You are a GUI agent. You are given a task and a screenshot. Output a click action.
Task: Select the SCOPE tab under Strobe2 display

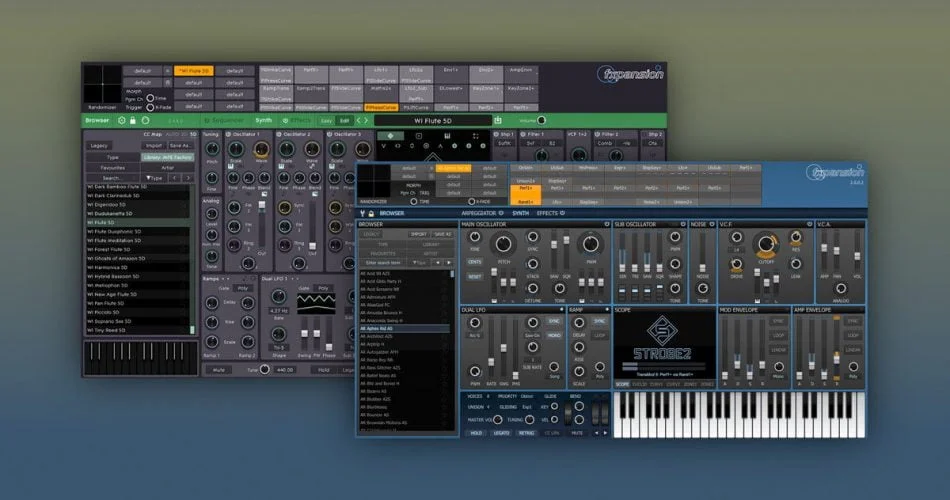[622, 384]
